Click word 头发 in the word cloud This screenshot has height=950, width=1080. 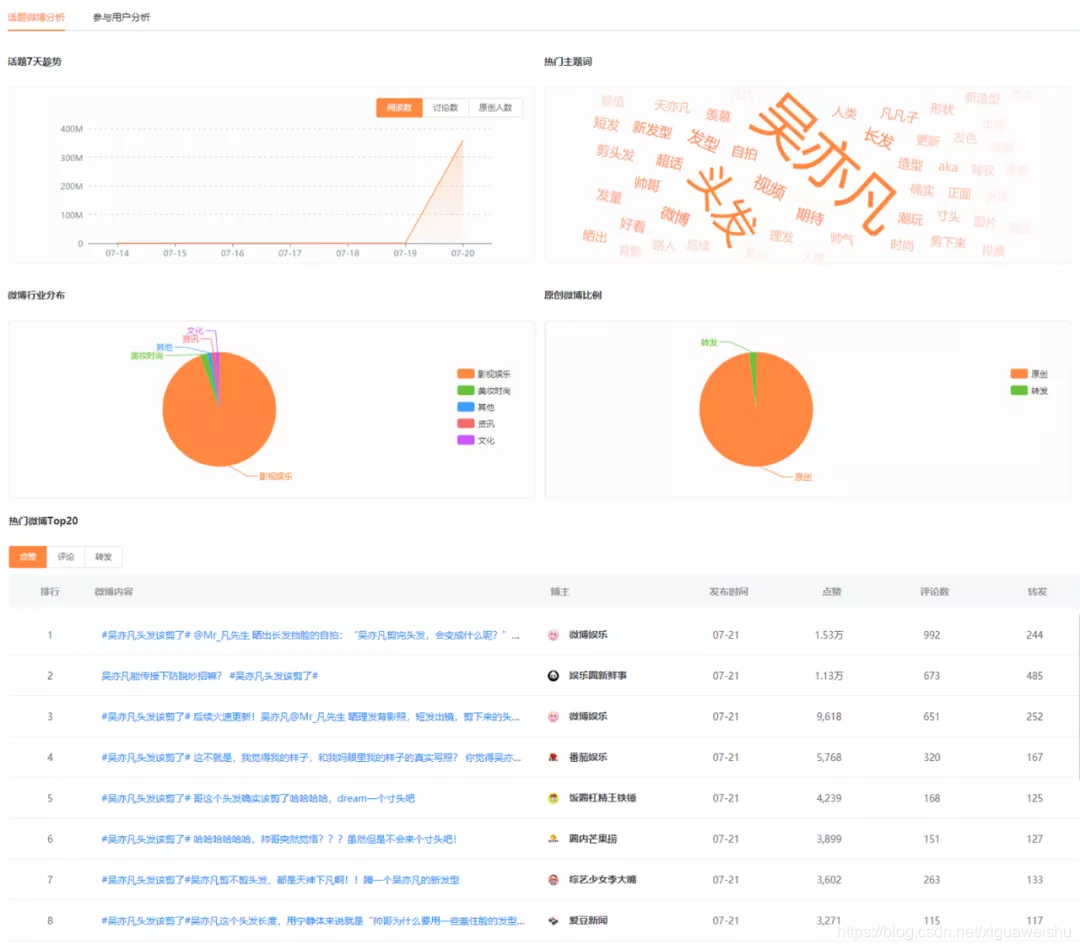[721, 205]
